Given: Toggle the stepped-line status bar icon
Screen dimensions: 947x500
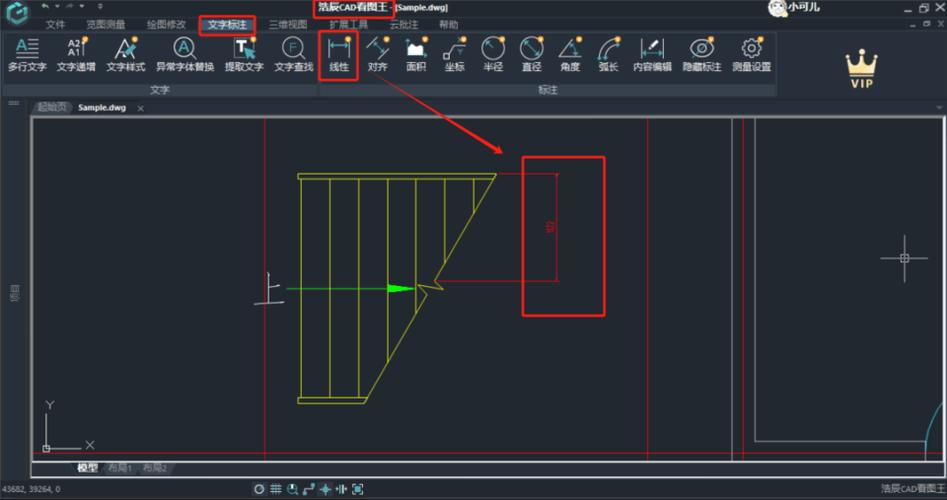Looking at the screenshot, I should (x=309, y=489).
